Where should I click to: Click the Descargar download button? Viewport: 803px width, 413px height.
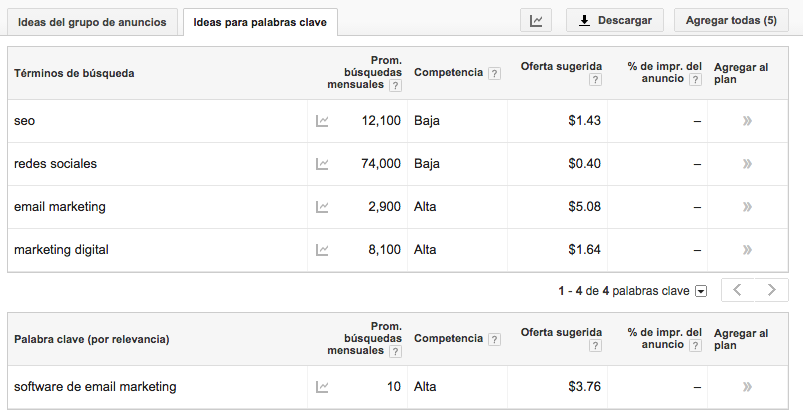click(615, 20)
